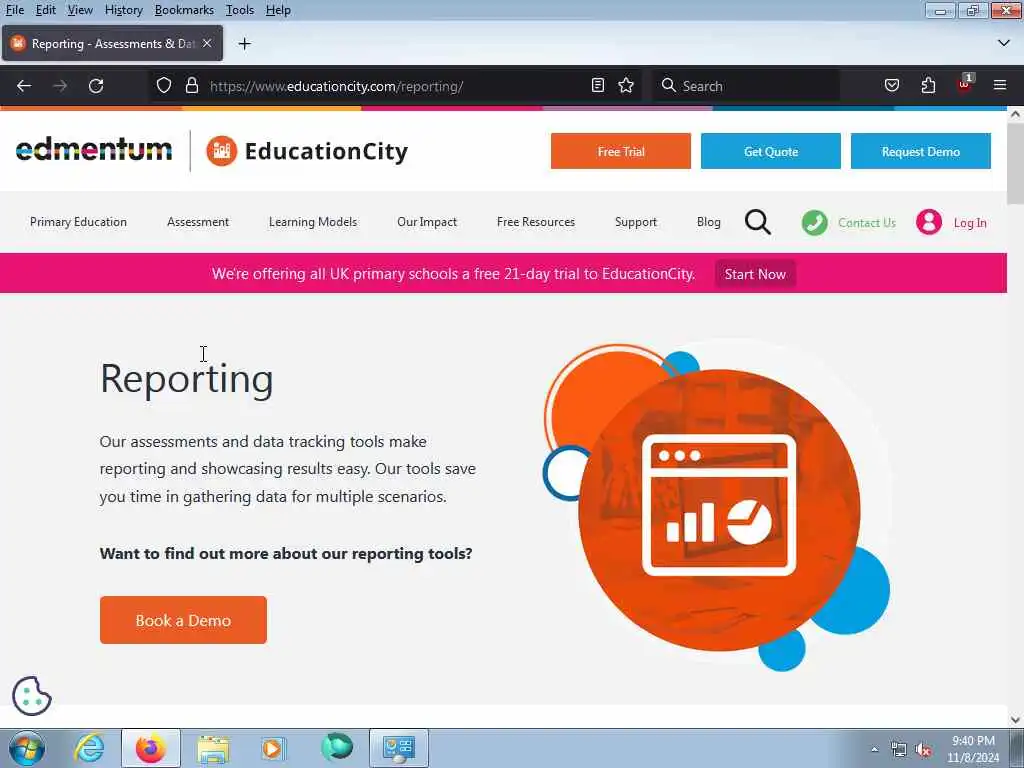
Task: Toggle reader view icon in address bar
Action: coord(598,86)
